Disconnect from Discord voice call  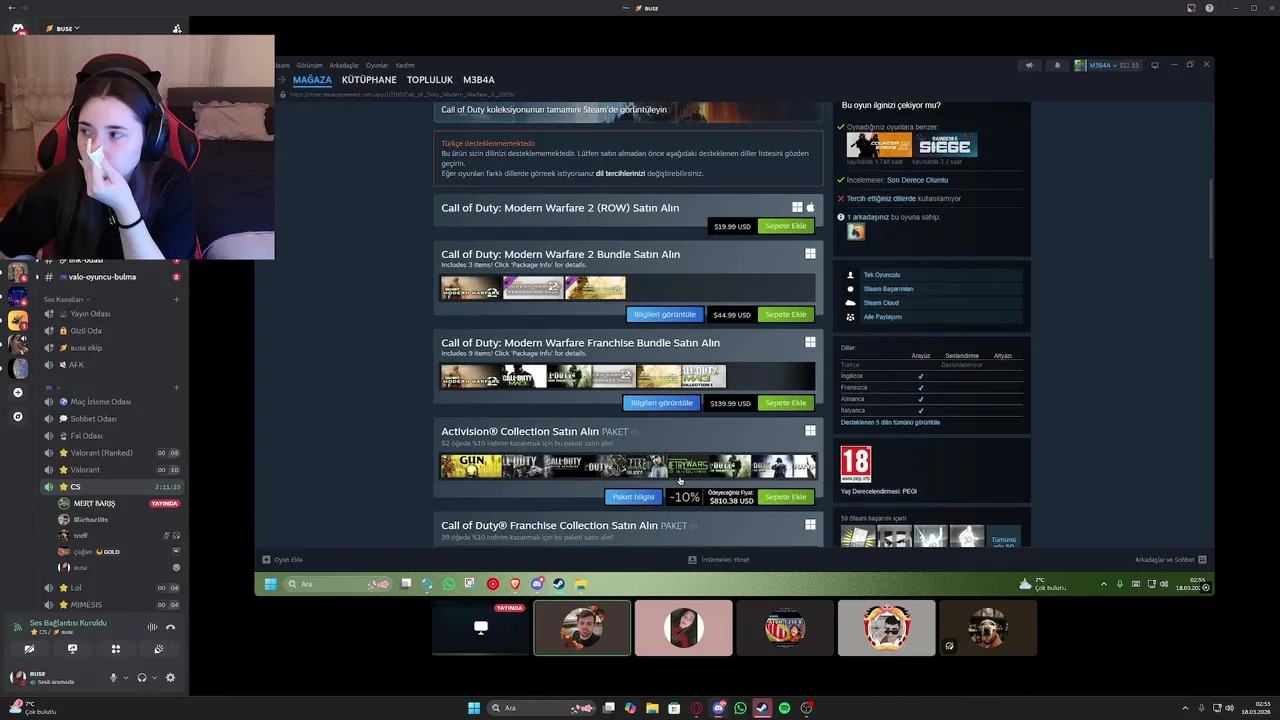171,627
